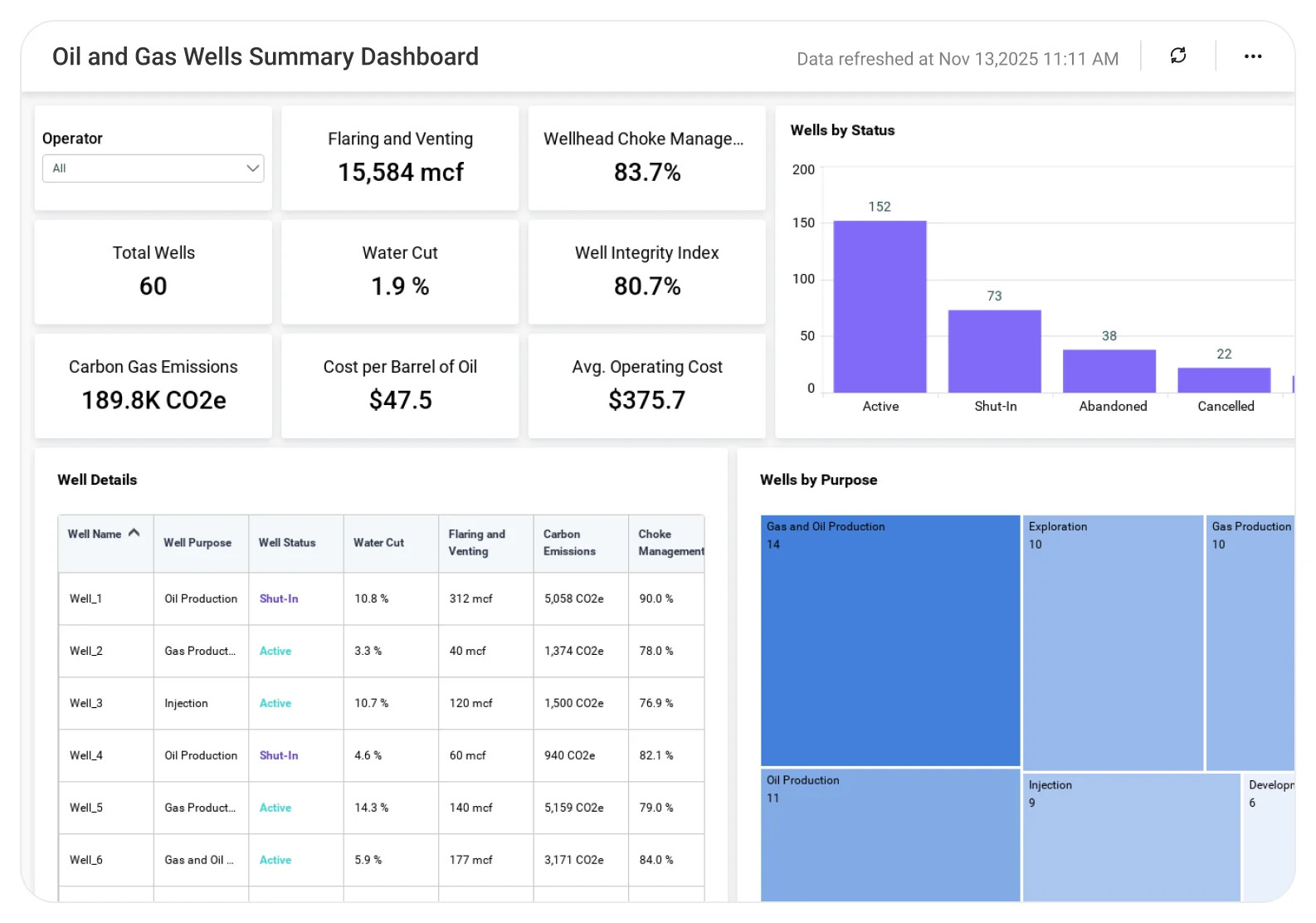Select the Gas and Oil Production treemap tile
This screenshot has height=923, width=1316.
coord(890,640)
